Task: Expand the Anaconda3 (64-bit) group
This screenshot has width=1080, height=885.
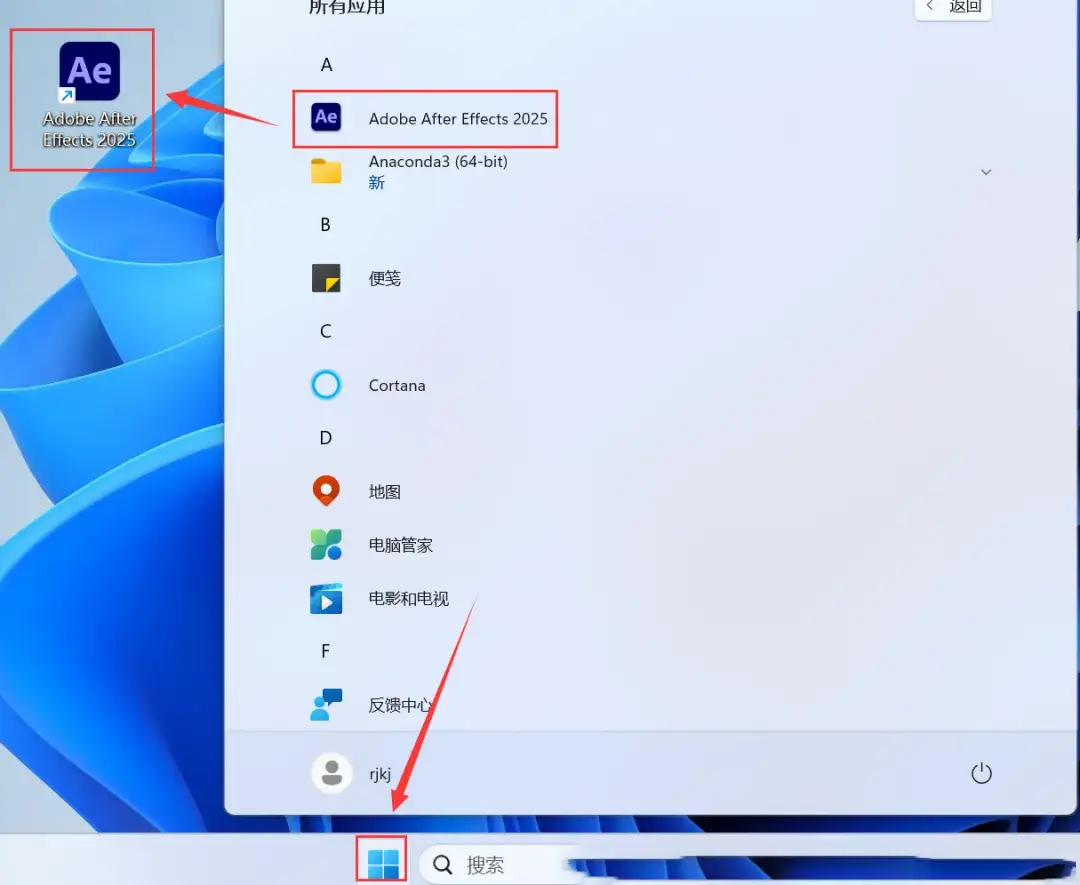Action: point(987,171)
